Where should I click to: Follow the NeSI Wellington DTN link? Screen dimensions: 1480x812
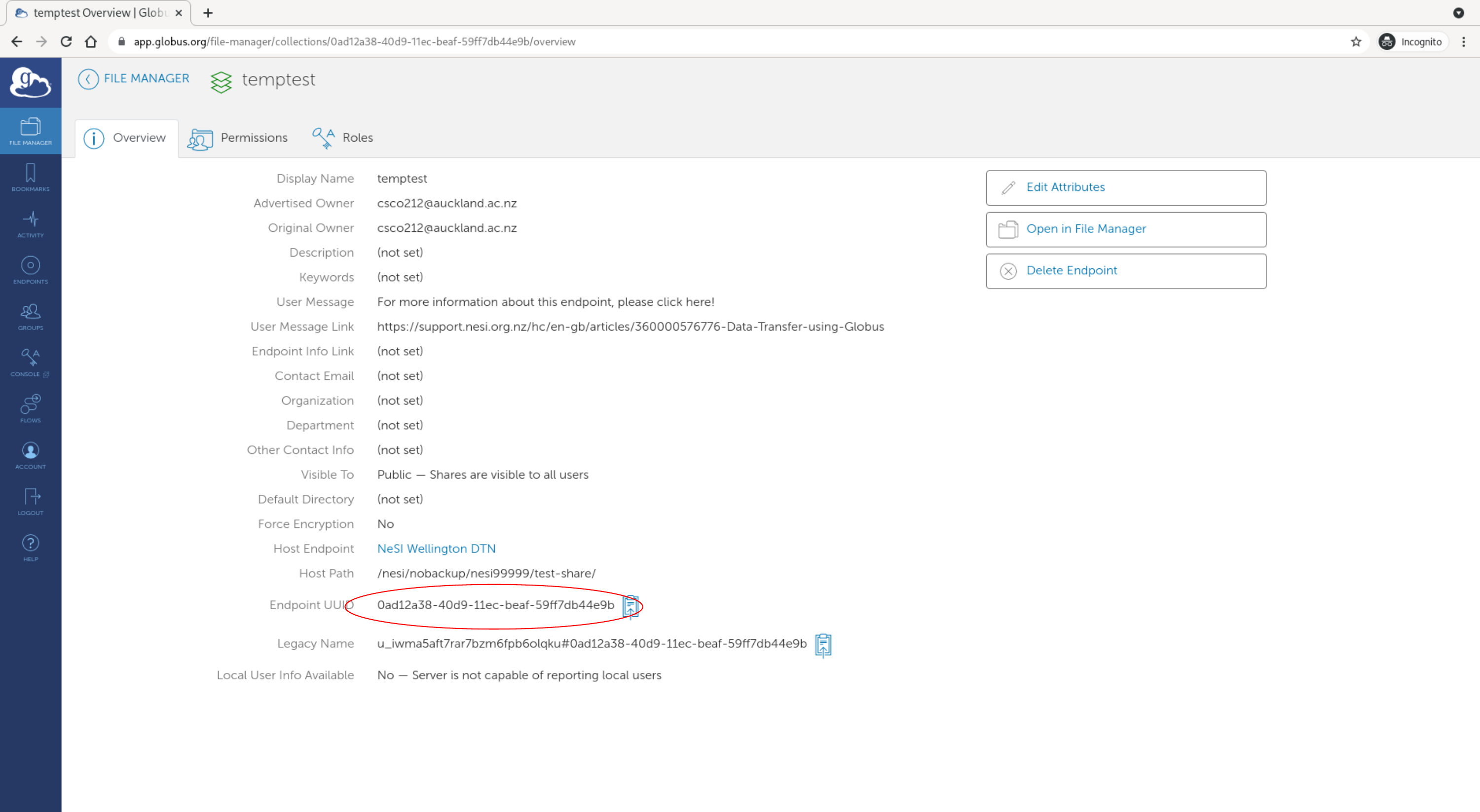pyautogui.click(x=436, y=548)
